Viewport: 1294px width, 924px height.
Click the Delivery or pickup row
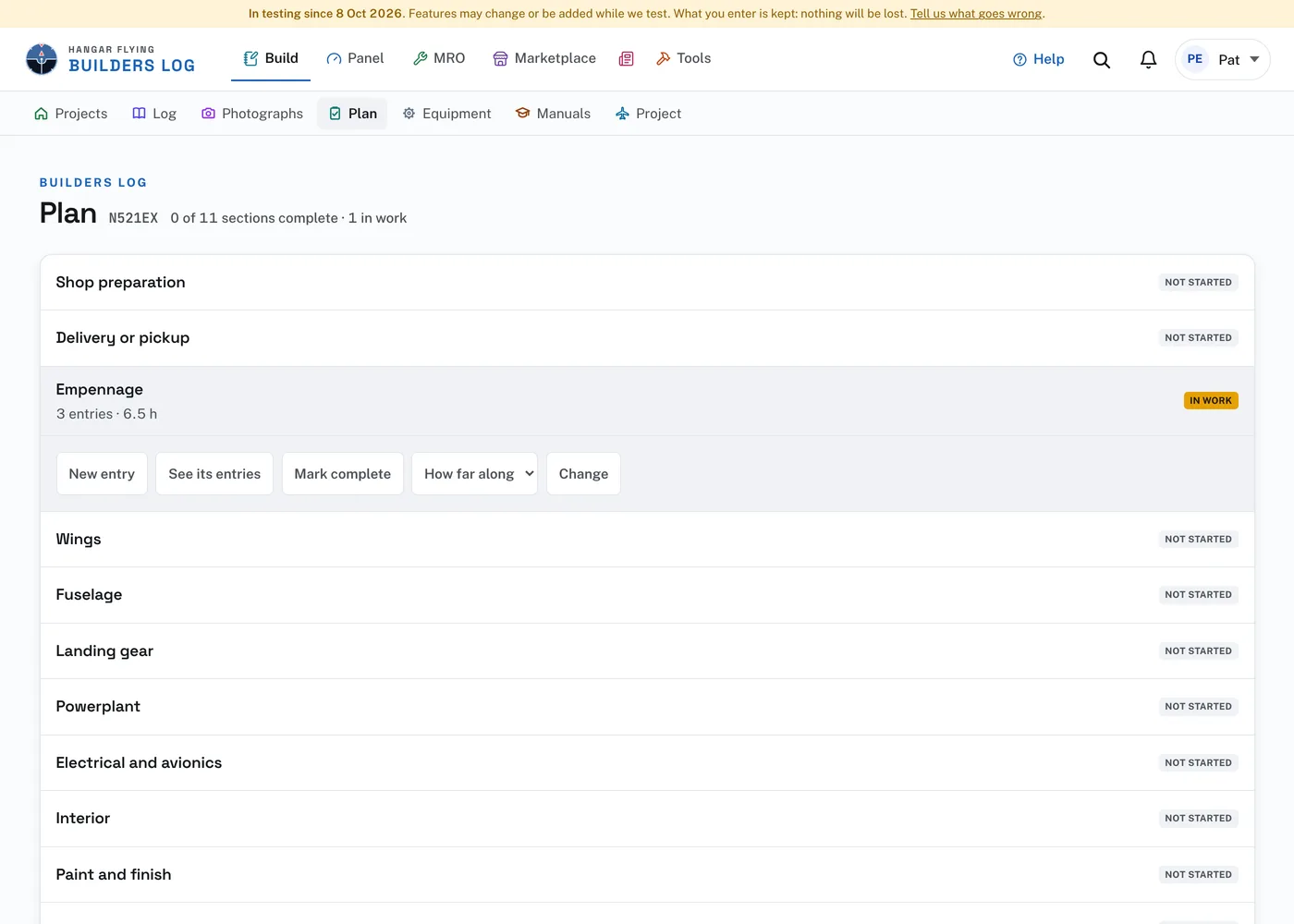point(647,338)
